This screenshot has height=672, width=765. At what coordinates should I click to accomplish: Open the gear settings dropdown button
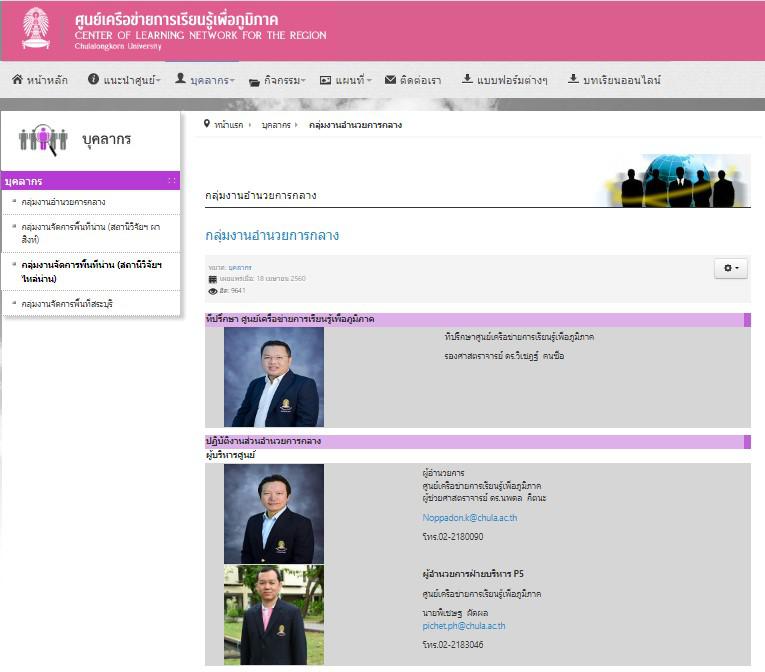point(731,268)
